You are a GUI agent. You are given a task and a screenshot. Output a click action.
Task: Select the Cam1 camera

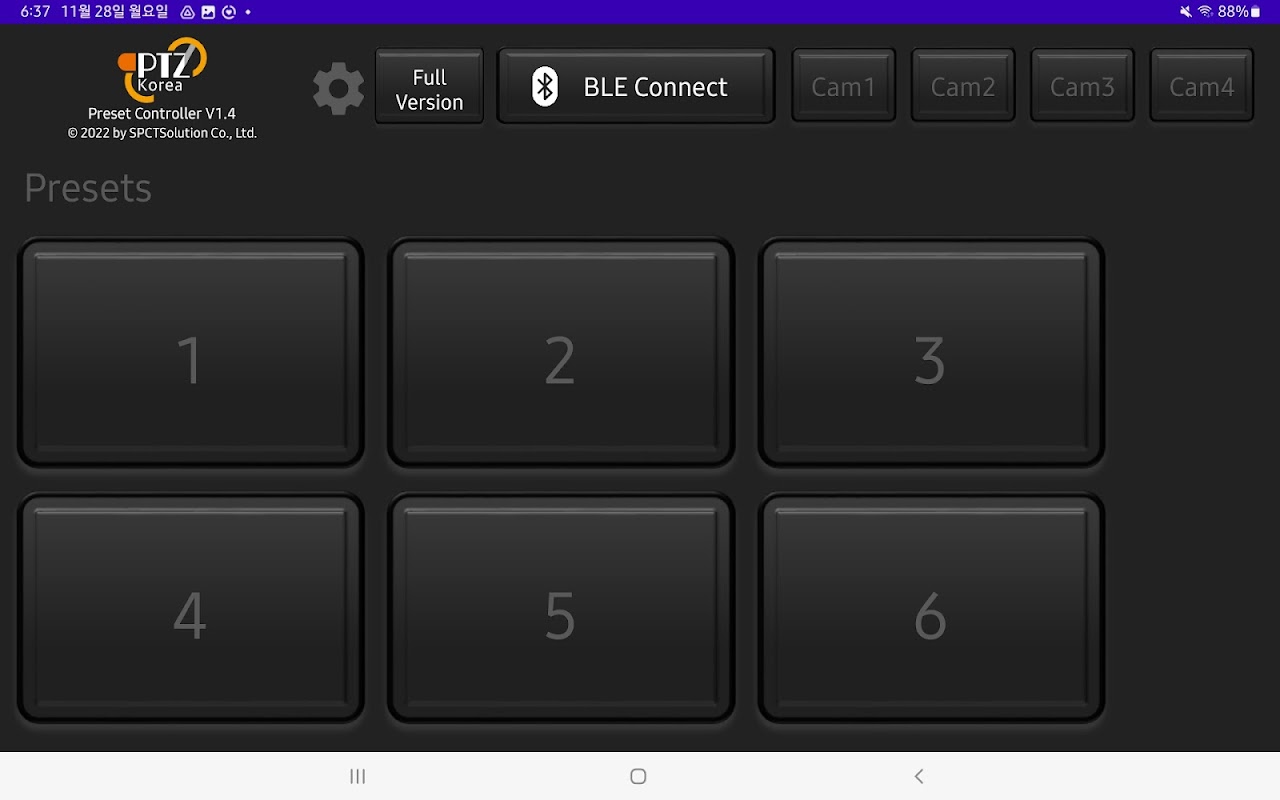843,86
